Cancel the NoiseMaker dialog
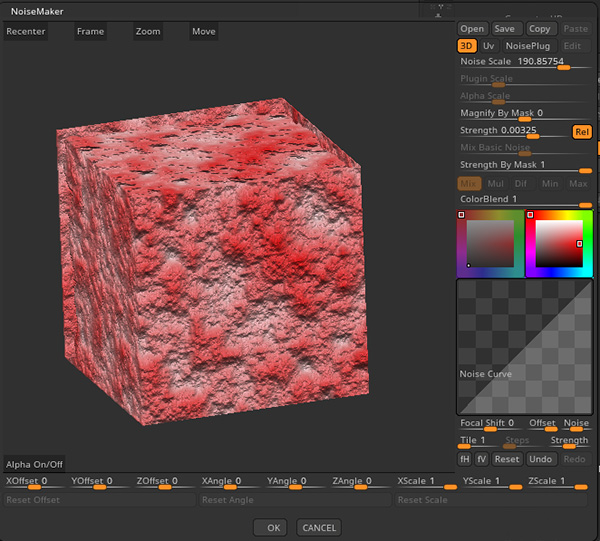Screen dimensions: 600x541 pyautogui.click(x=318, y=527)
